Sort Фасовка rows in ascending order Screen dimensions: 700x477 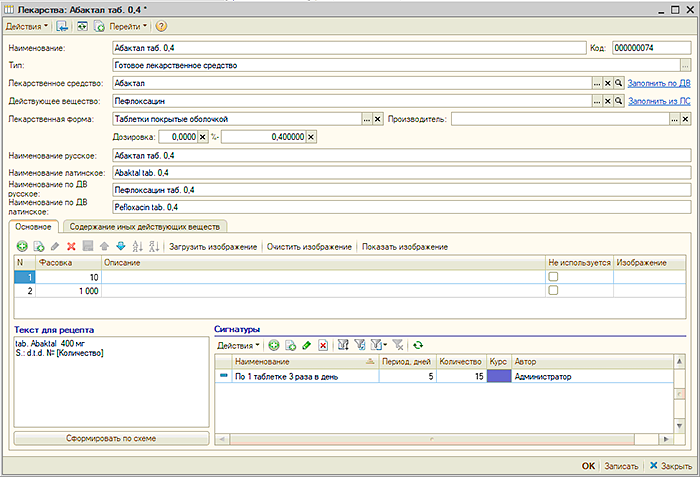(x=139, y=246)
